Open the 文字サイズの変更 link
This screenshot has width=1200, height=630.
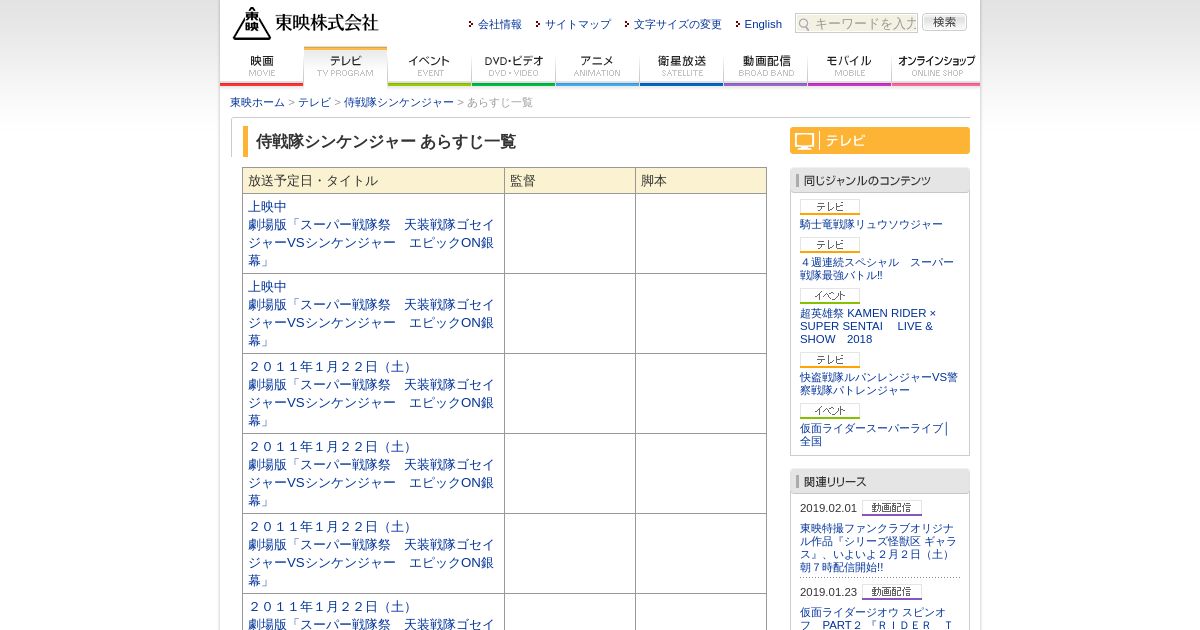tap(677, 24)
